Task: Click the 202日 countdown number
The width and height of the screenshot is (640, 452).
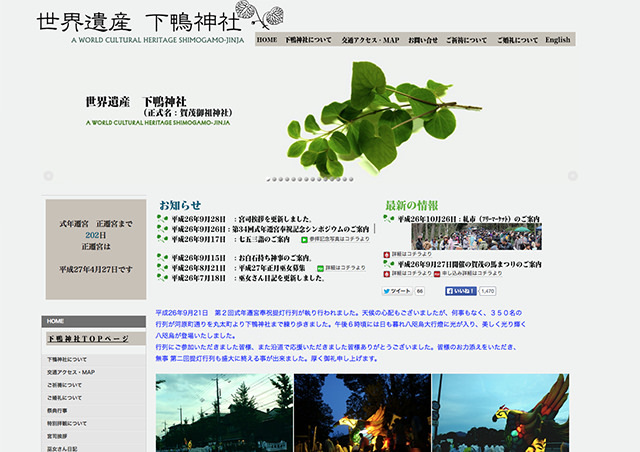Action: tap(96, 235)
